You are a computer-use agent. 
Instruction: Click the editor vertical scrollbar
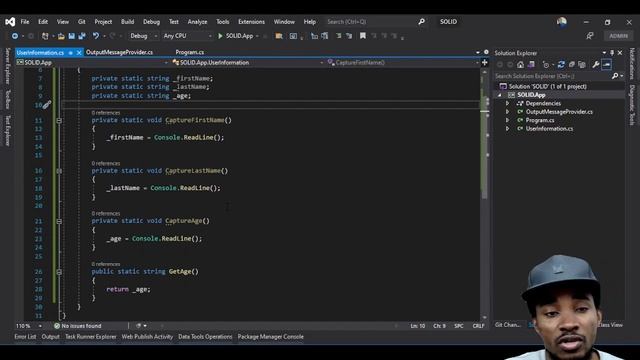click(x=484, y=195)
